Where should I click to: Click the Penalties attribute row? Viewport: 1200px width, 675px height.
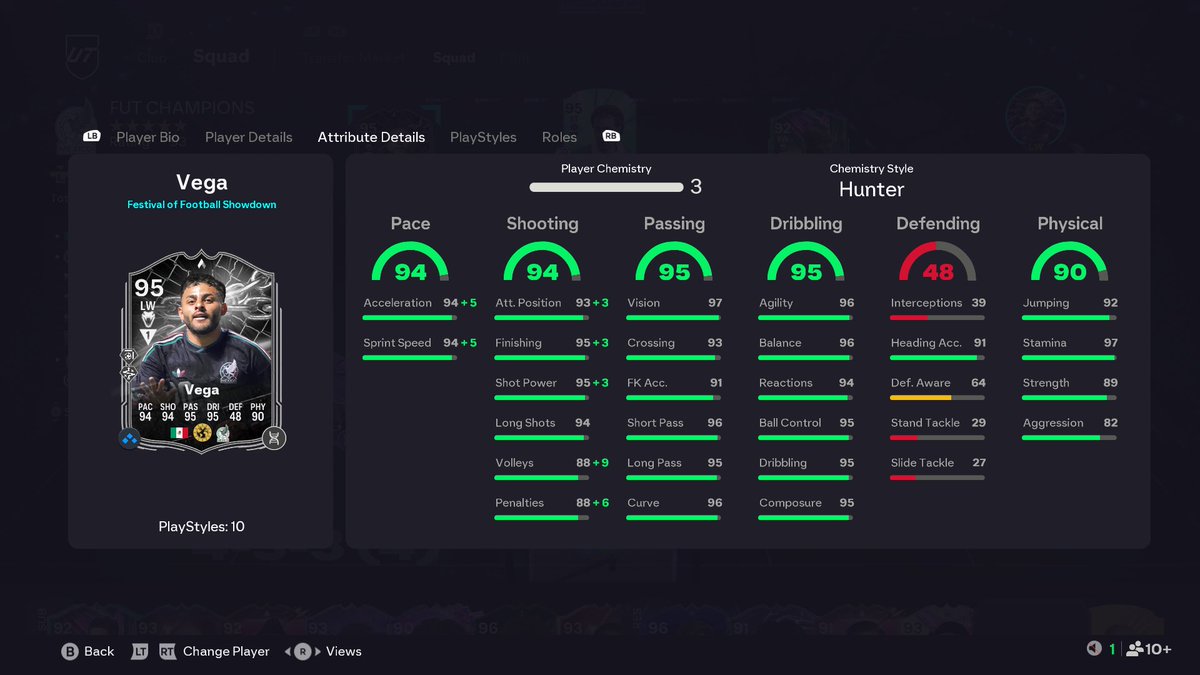pos(552,507)
